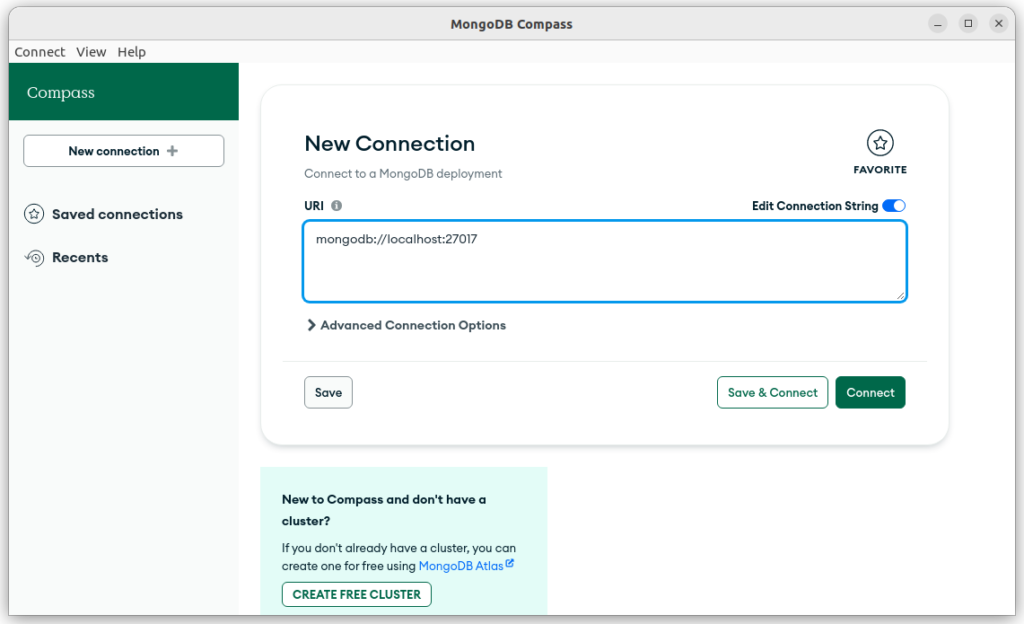Minimize the MongoDB Compass window
The image size is (1024, 624).
938,24
